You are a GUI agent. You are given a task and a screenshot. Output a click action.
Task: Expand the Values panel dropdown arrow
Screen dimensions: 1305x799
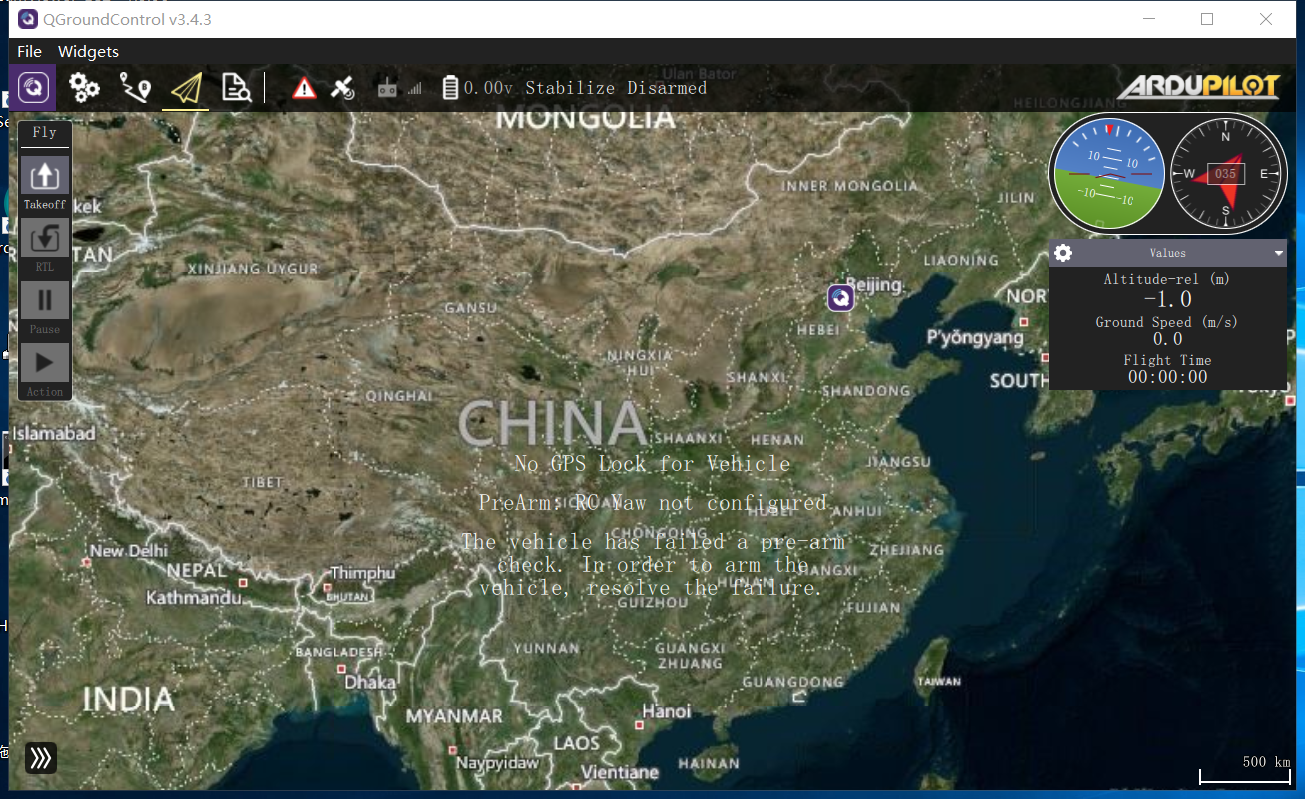coord(1278,254)
